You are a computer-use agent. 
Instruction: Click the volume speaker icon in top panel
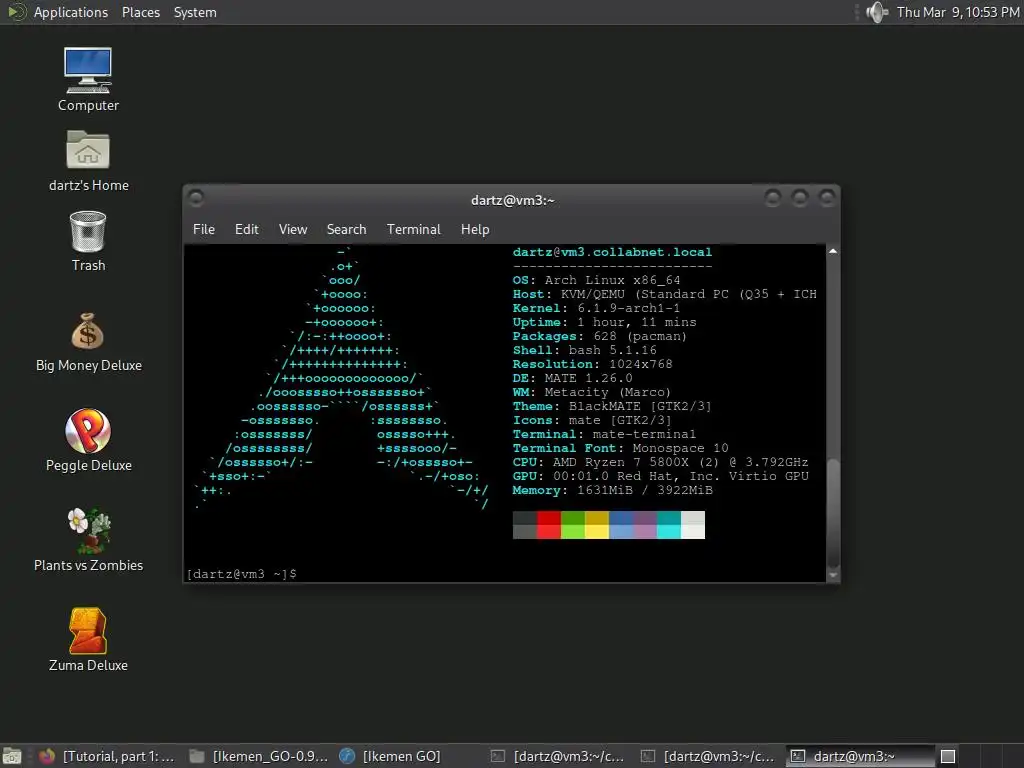pyautogui.click(x=876, y=12)
